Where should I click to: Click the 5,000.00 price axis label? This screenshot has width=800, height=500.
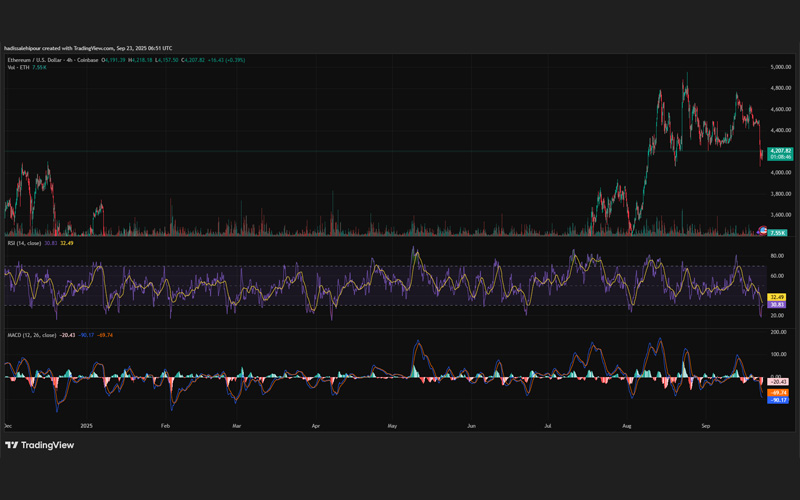pyautogui.click(x=781, y=67)
